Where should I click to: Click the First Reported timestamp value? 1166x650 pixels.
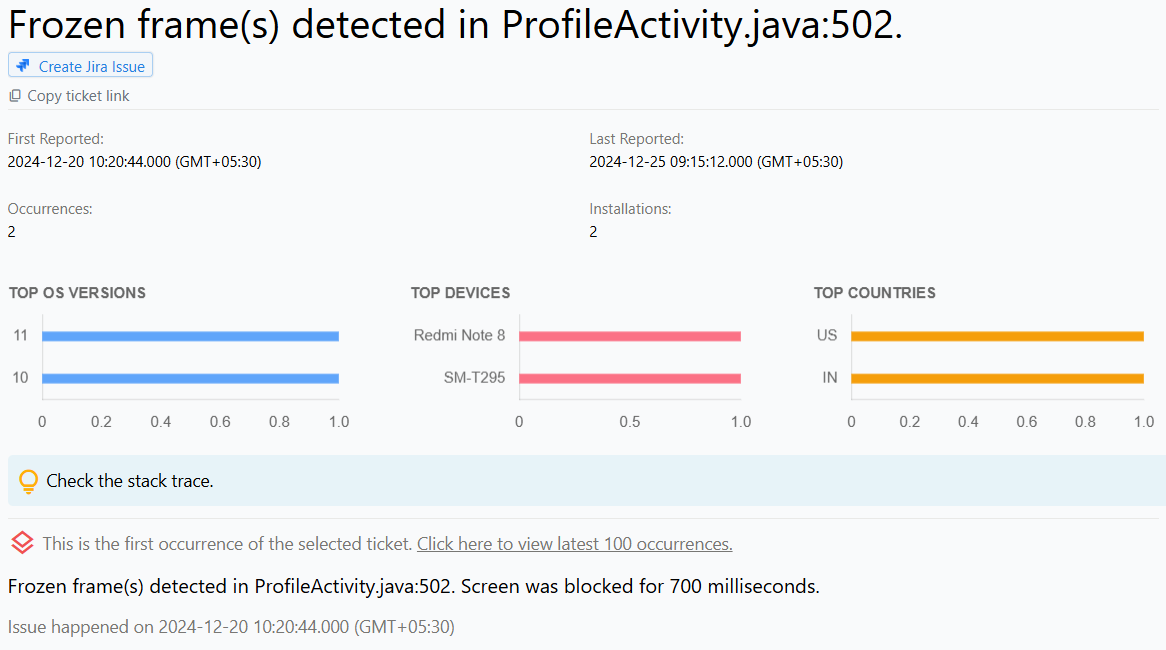tap(134, 161)
